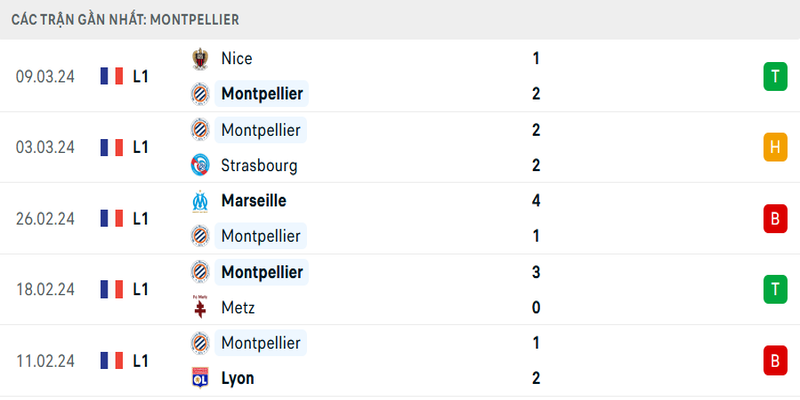
Task: Click the French flag beside 03.03.24
Action: 112,147
